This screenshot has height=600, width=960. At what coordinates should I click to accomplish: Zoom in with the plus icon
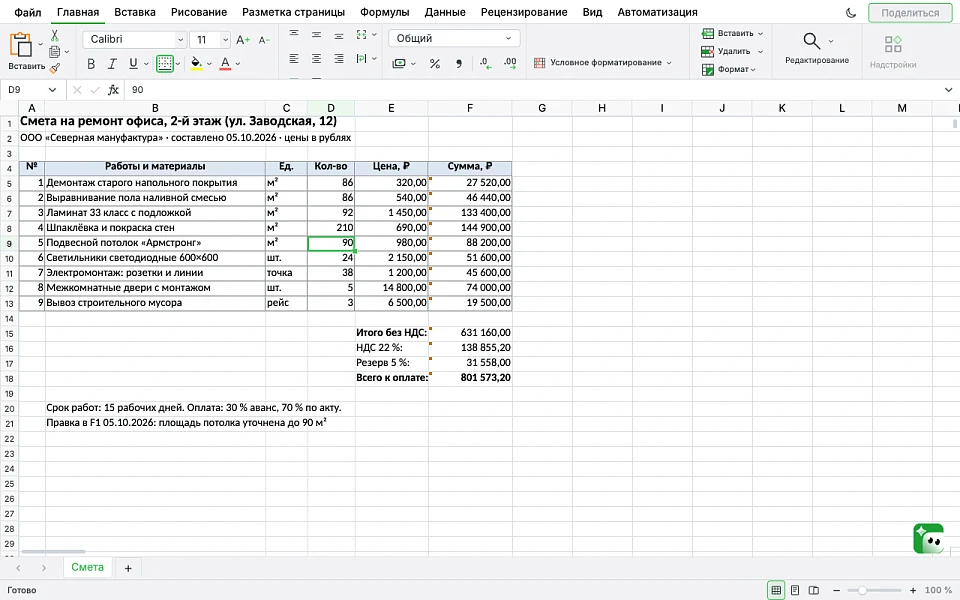(x=913, y=590)
